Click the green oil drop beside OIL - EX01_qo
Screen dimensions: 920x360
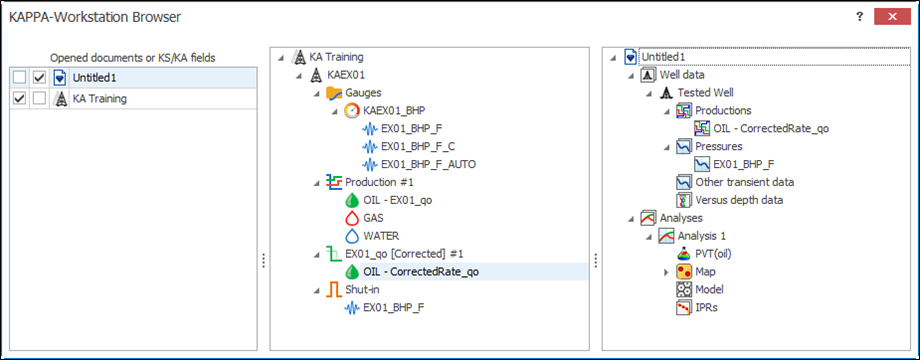click(351, 200)
